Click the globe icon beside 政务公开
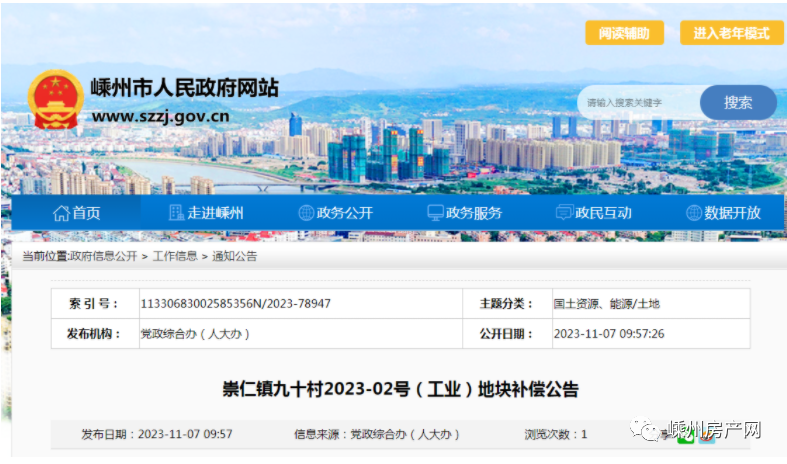Screen dimensions: 787x464 (x=306, y=213)
